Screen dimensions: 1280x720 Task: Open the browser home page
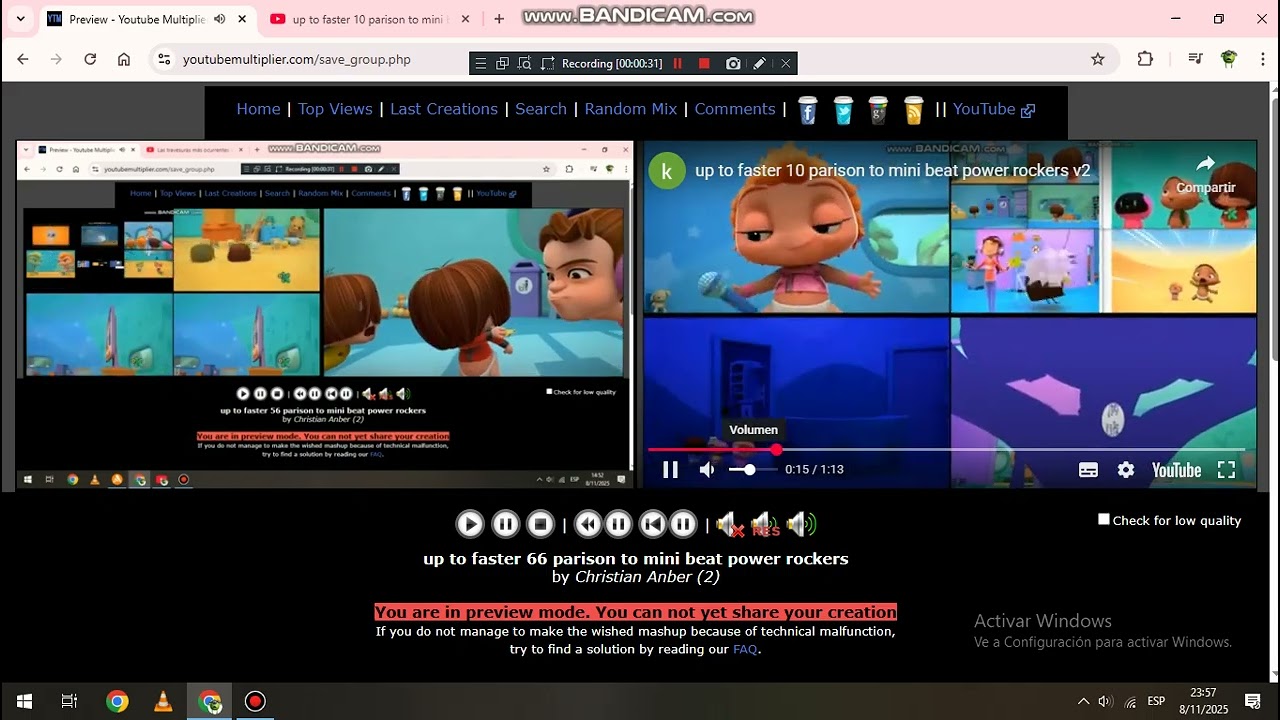(x=124, y=59)
